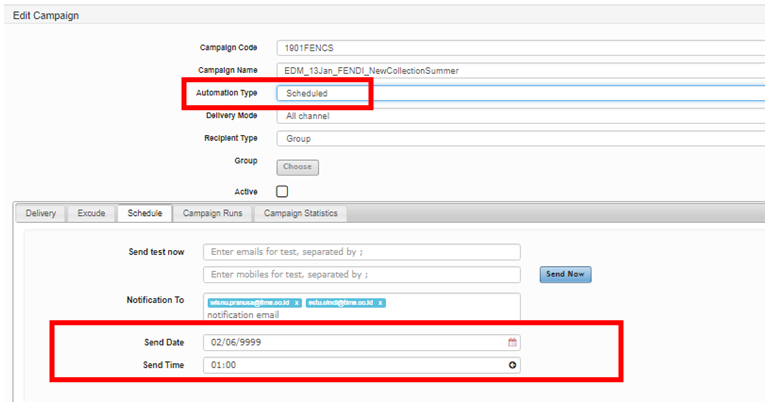Select the Schedule tab

click(143, 213)
